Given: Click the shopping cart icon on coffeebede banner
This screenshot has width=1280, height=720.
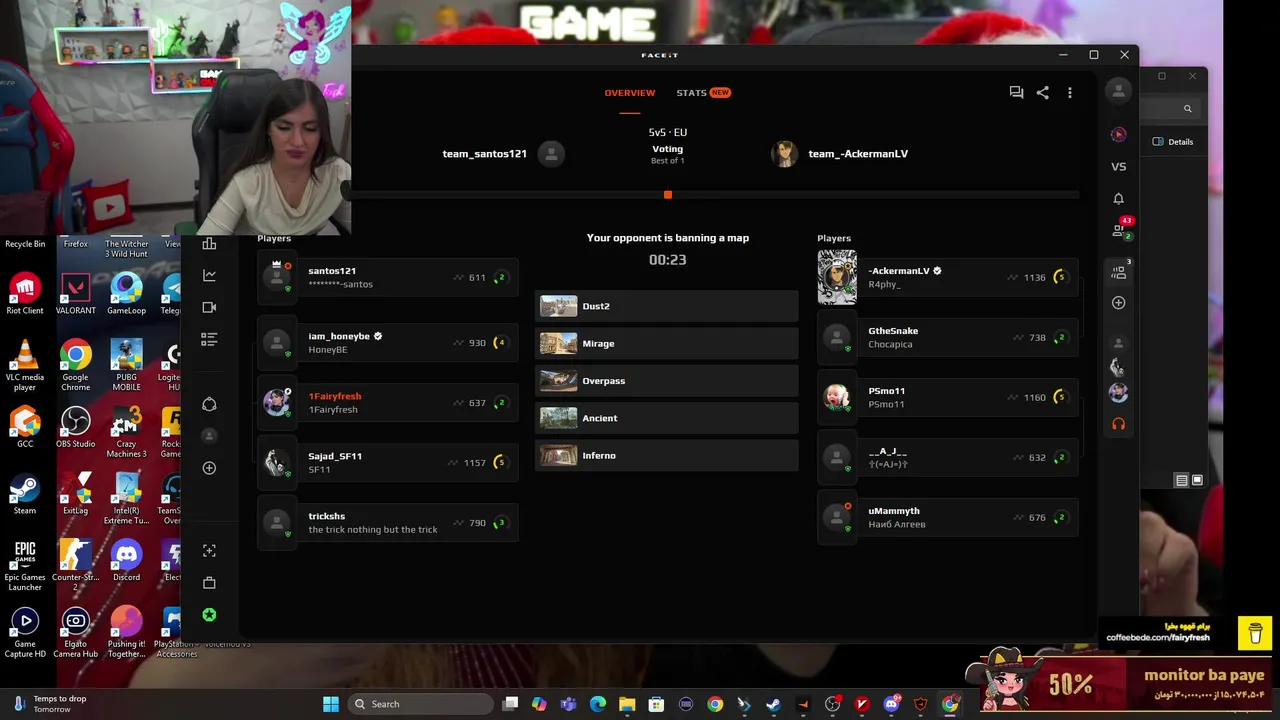Looking at the screenshot, I should 1255,633.
